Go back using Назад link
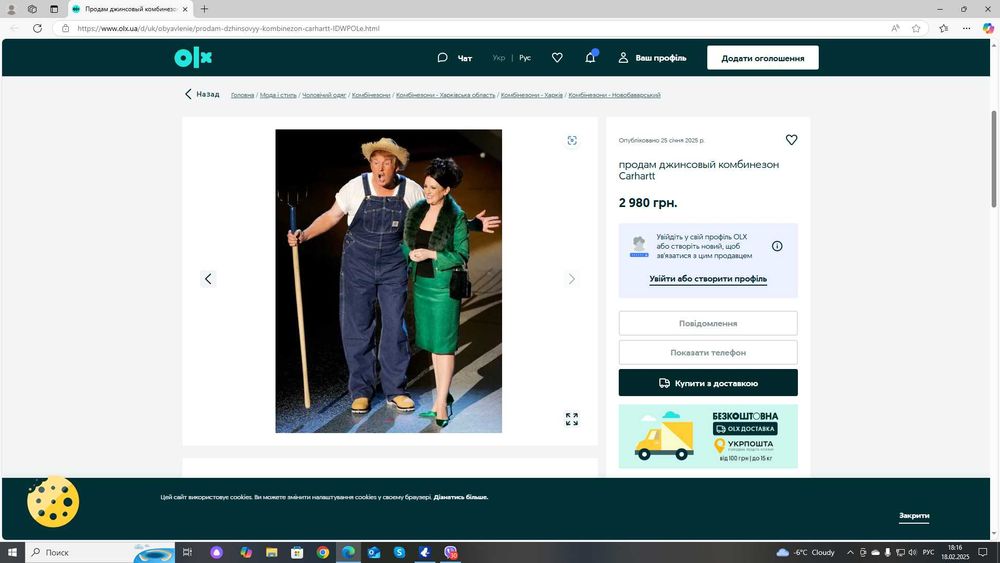This screenshot has height=563, width=1000. pos(202,94)
